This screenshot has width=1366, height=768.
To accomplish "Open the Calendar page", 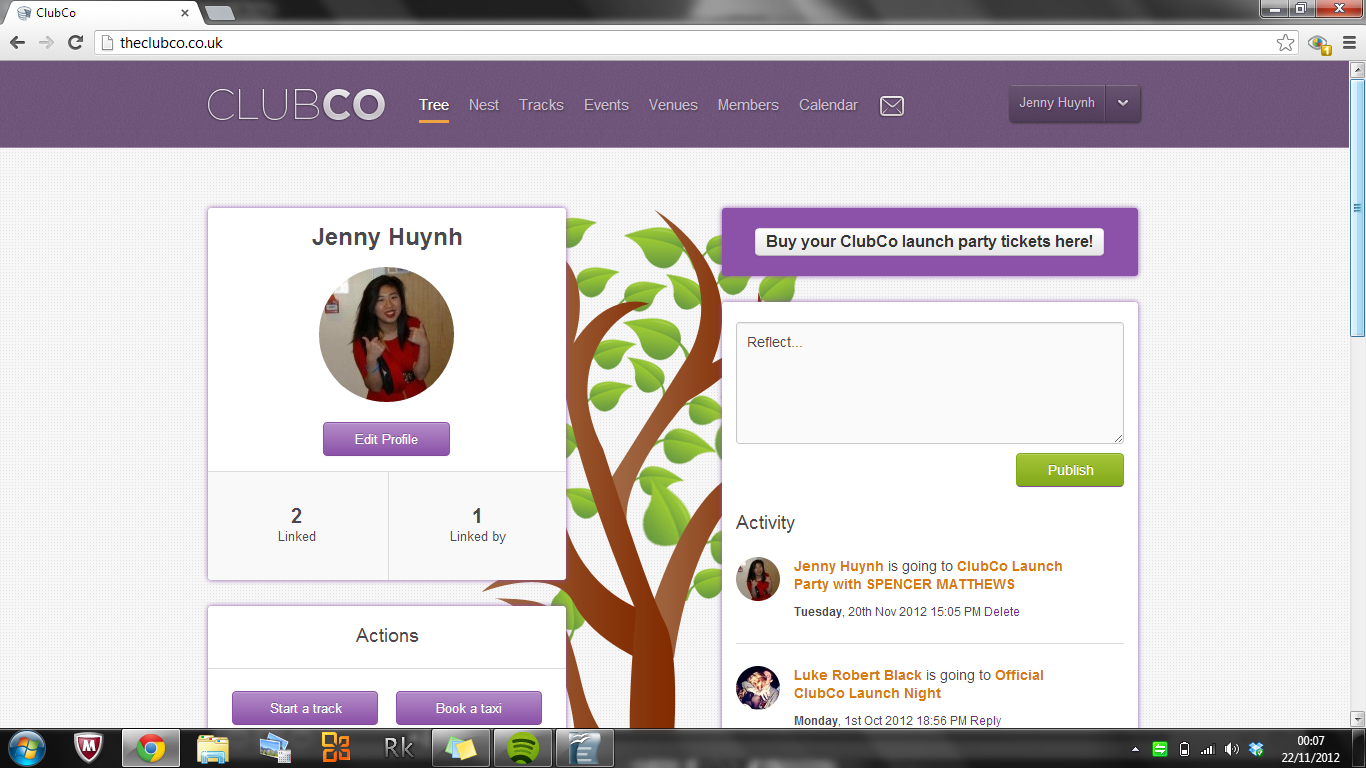I will 828,105.
